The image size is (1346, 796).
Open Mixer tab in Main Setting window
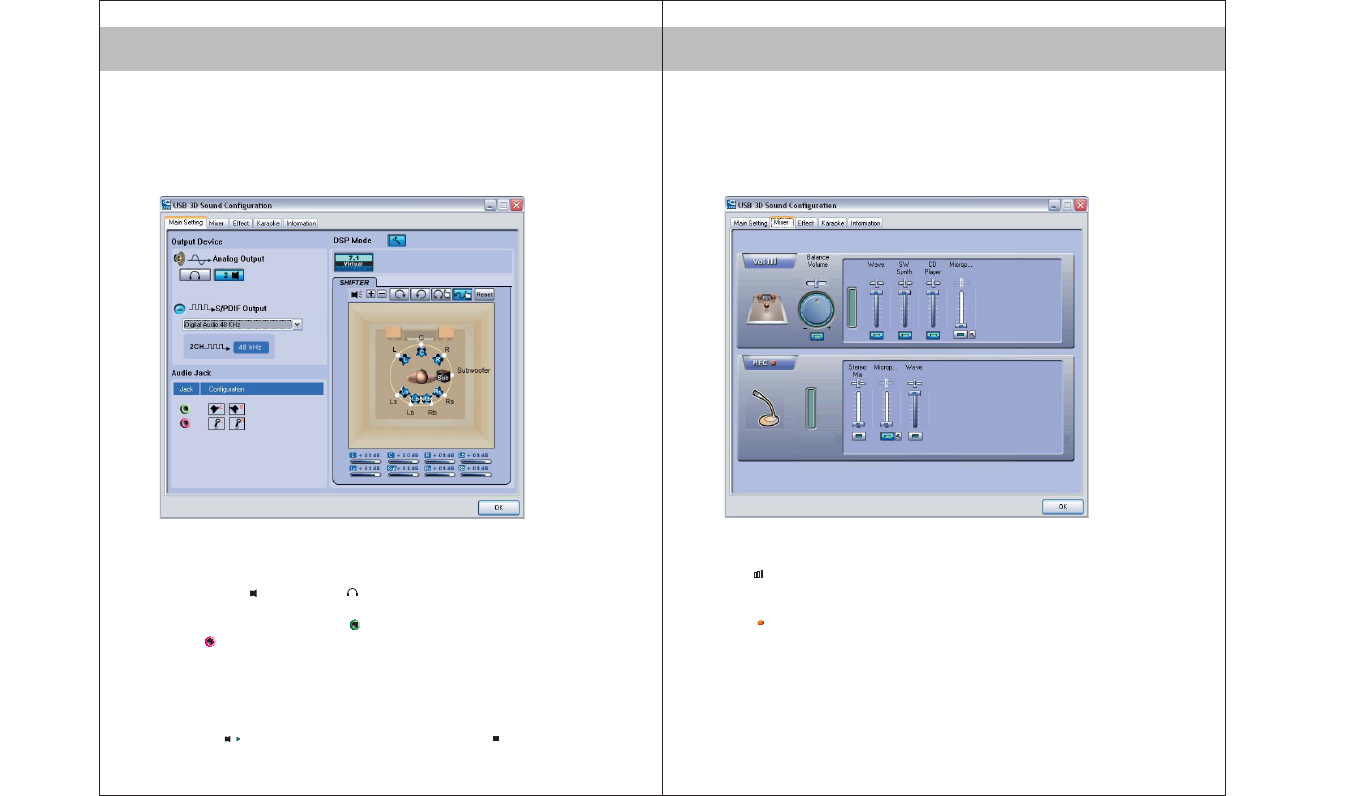218,223
